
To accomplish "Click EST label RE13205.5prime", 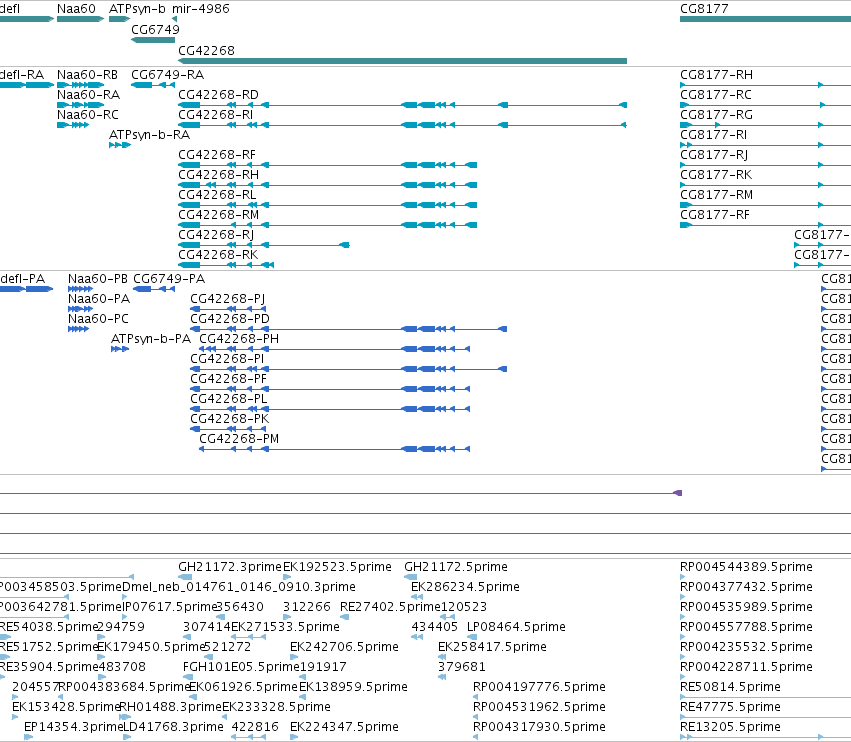I will pyautogui.click(x=730, y=727).
